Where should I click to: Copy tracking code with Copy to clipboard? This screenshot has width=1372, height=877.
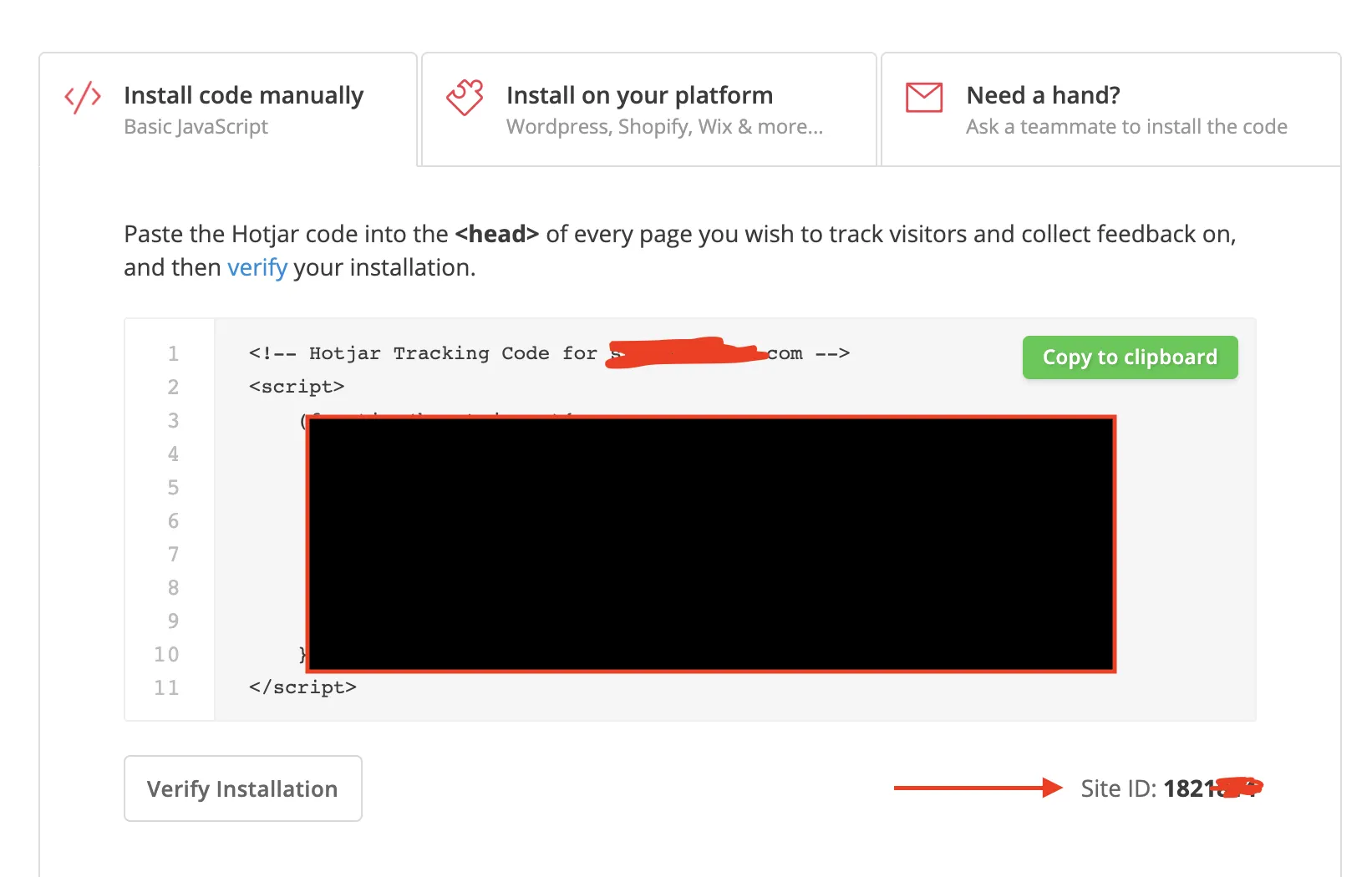click(1130, 357)
